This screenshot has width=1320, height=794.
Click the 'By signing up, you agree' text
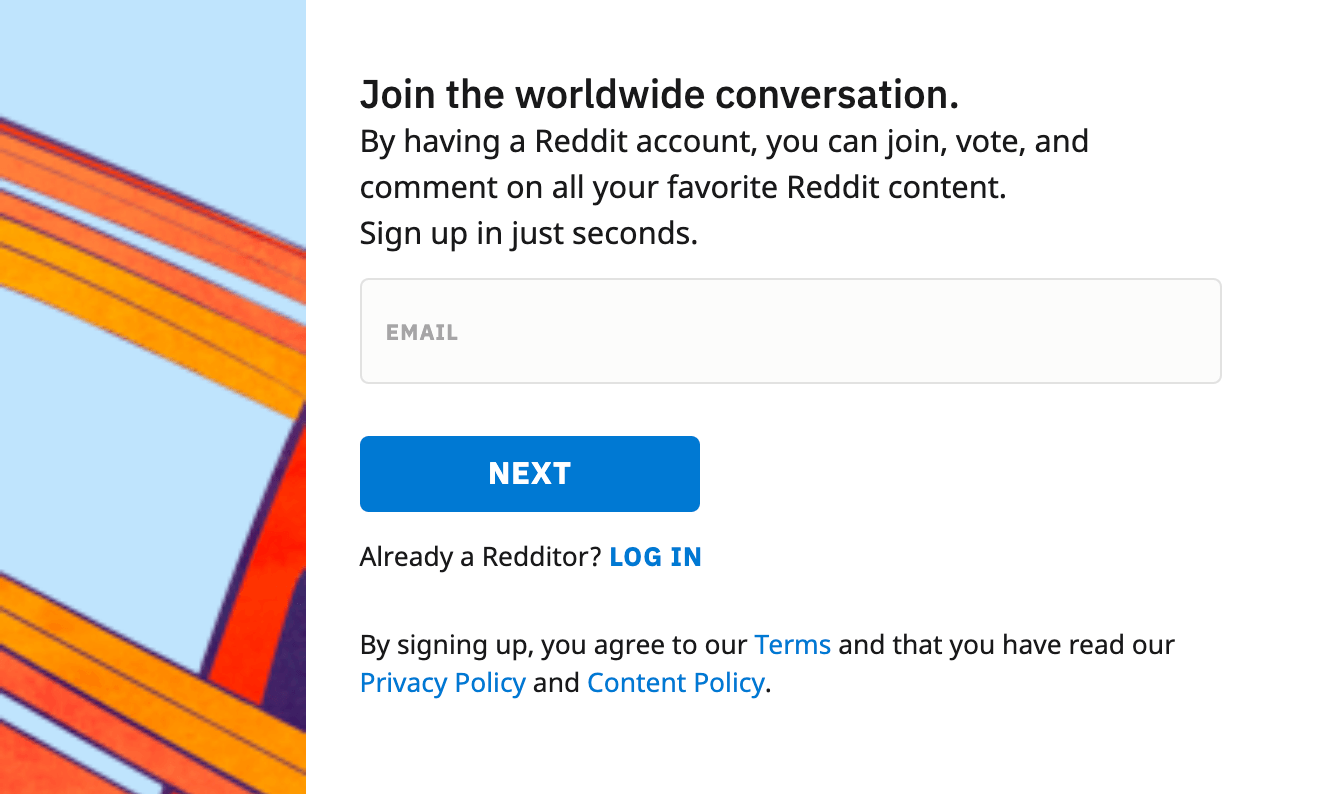point(553,645)
